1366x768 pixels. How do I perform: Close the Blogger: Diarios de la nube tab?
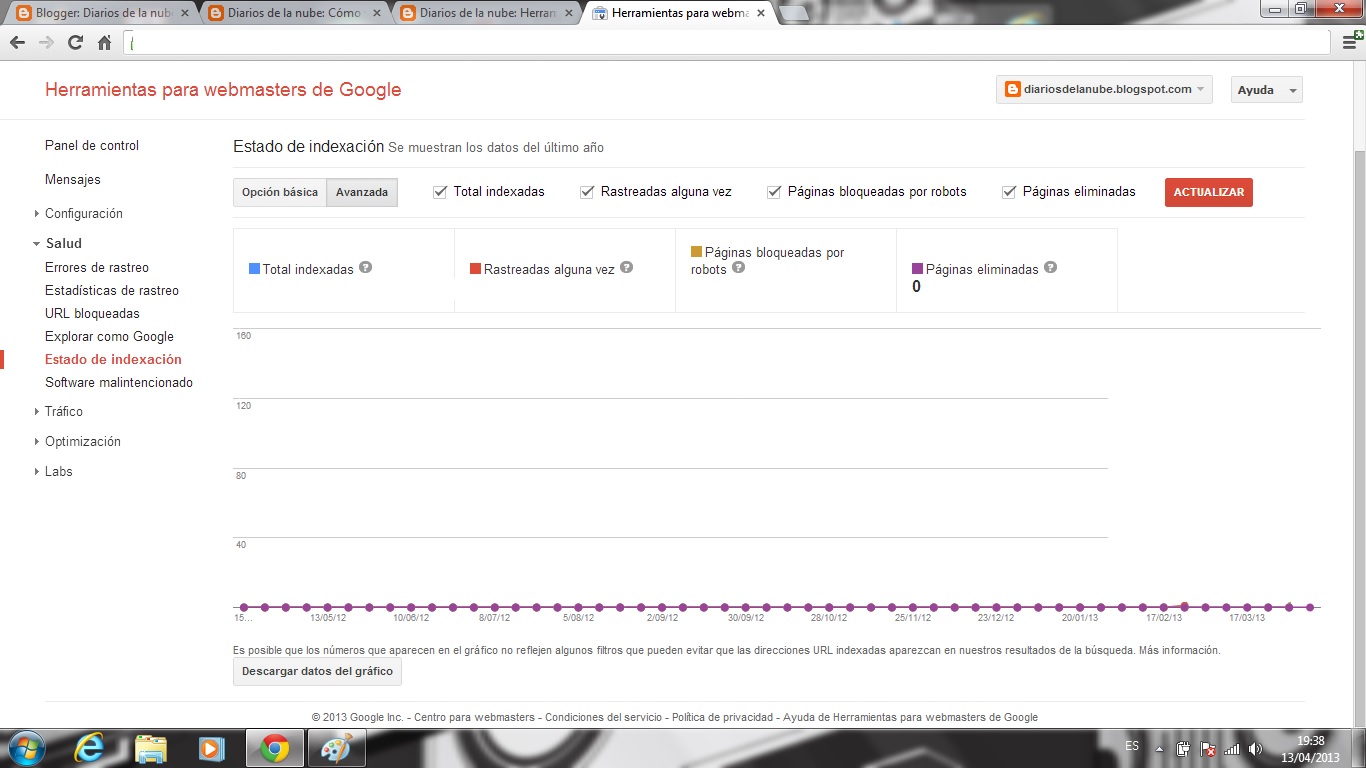(184, 14)
